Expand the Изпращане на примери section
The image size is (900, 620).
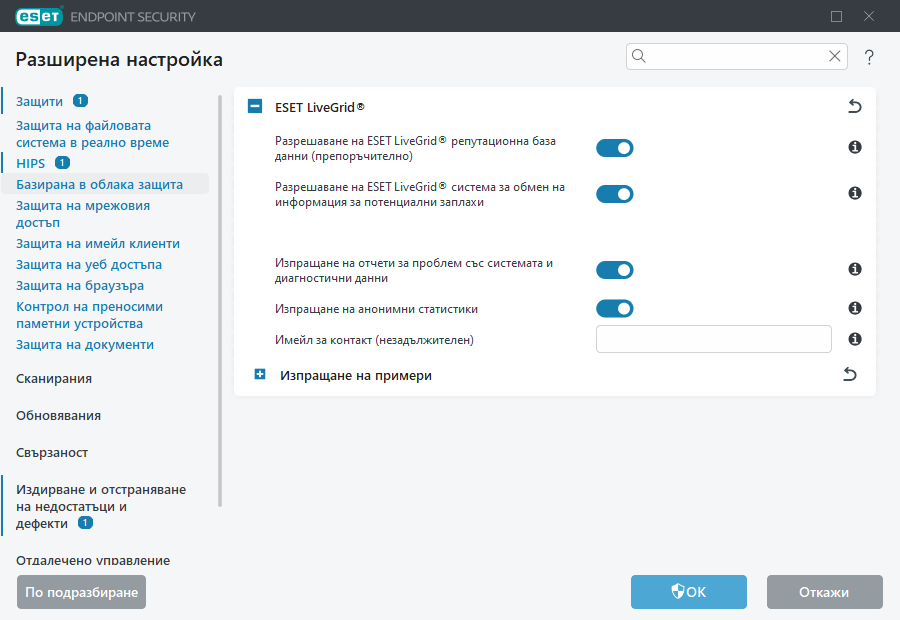pyautogui.click(x=260, y=373)
